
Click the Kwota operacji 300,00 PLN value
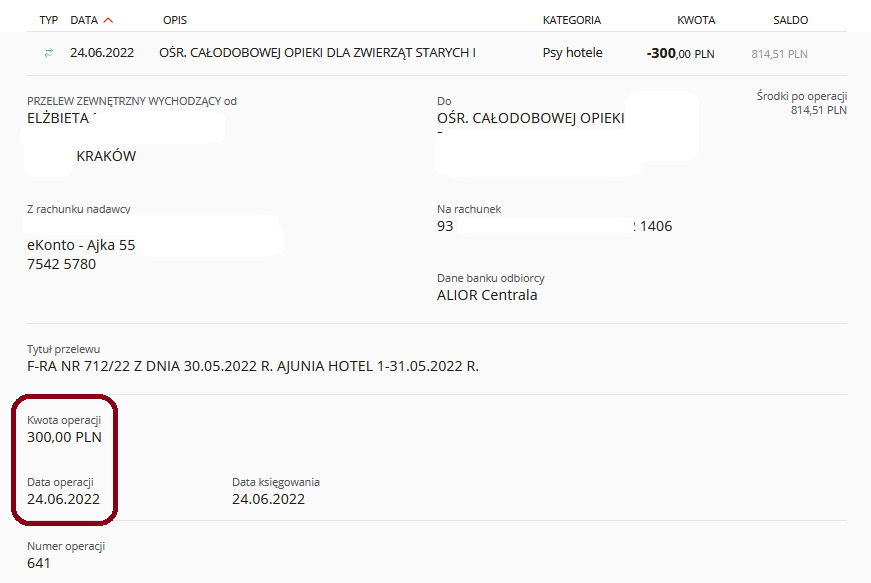pos(64,437)
